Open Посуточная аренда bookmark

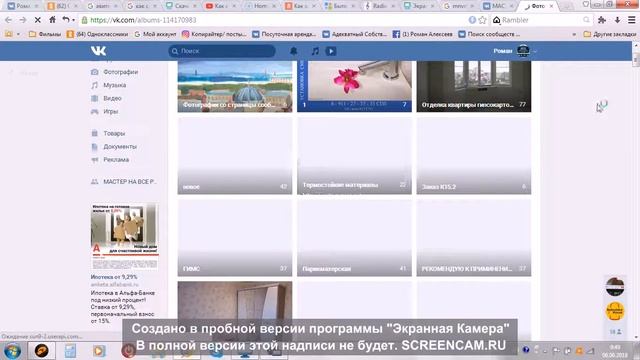[x=284, y=34]
